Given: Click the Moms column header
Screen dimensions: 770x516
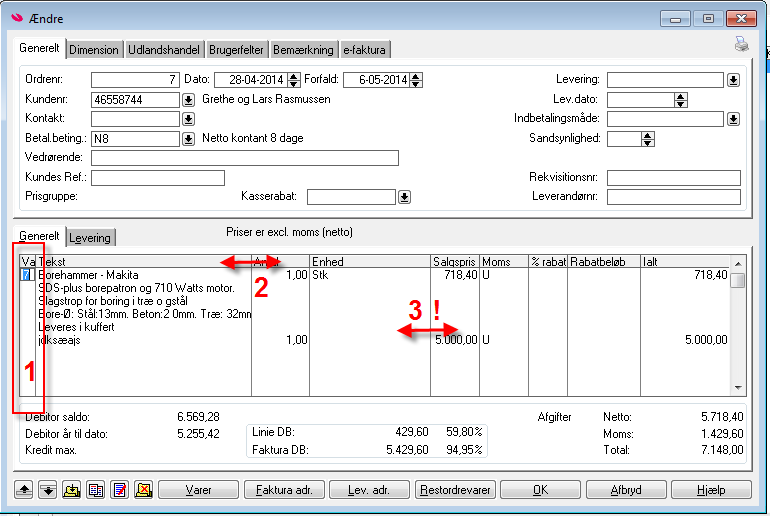Looking at the screenshot, I should click(504, 262).
